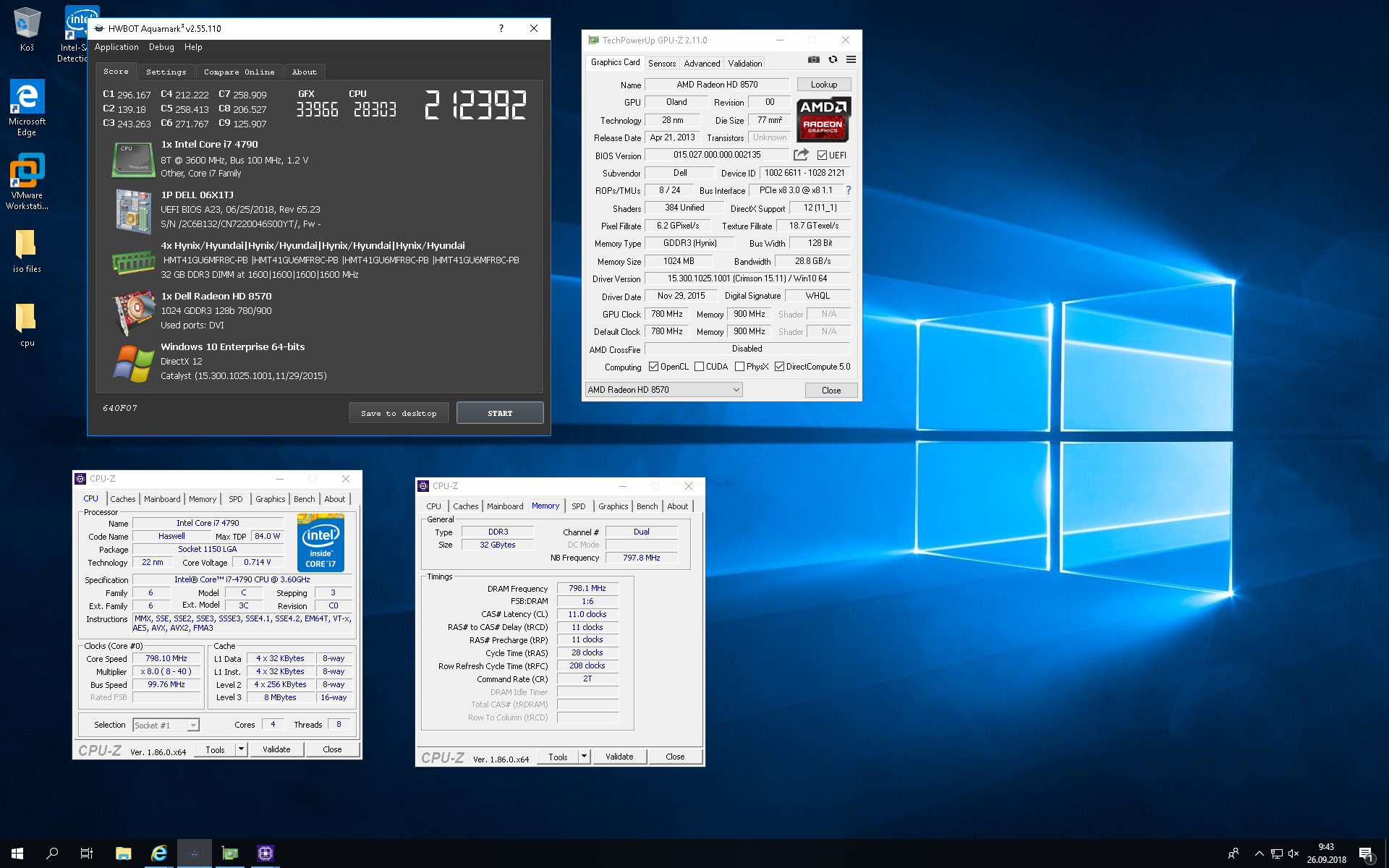Click Validate in the left CPU-Z window
The image size is (1389, 868).
[x=276, y=749]
